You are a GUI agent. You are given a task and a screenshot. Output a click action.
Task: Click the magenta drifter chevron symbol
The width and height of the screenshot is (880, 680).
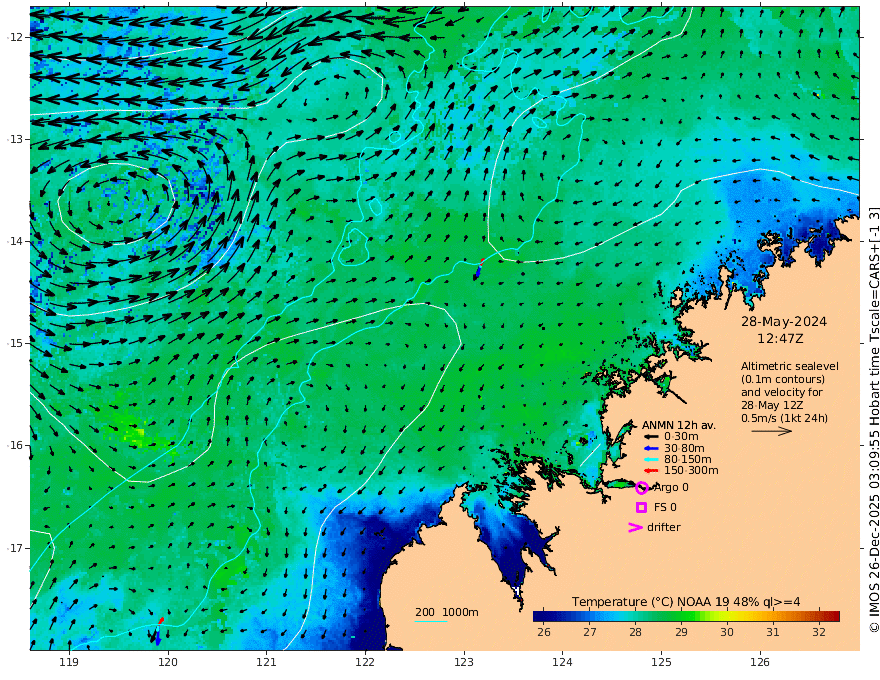(x=635, y=527)
